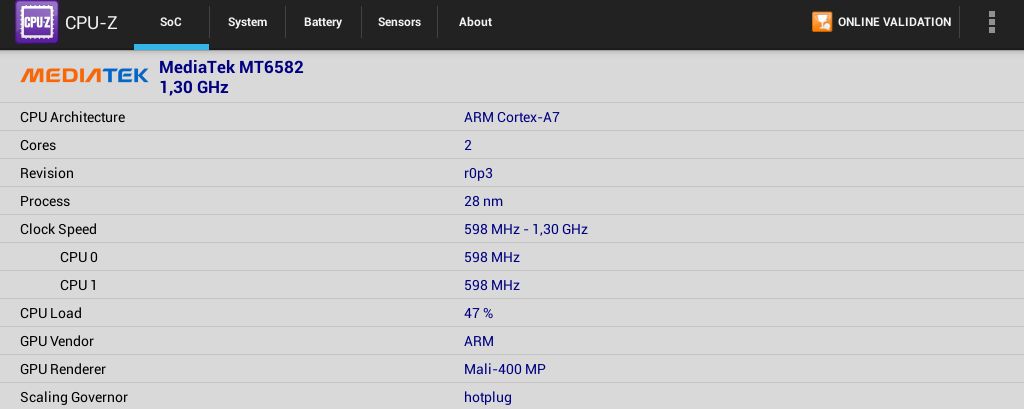Select the GPU Renderer Mali-400 MP value
The image size is (1024, 409).
[505, 370]
